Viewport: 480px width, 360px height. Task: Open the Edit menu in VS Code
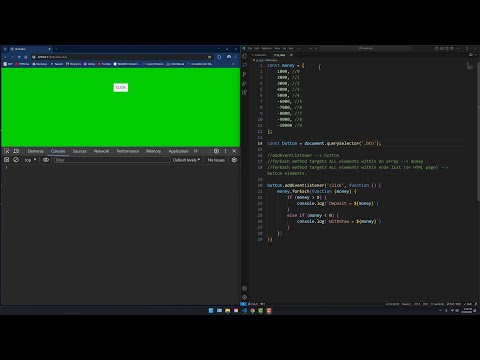[257, 48]
